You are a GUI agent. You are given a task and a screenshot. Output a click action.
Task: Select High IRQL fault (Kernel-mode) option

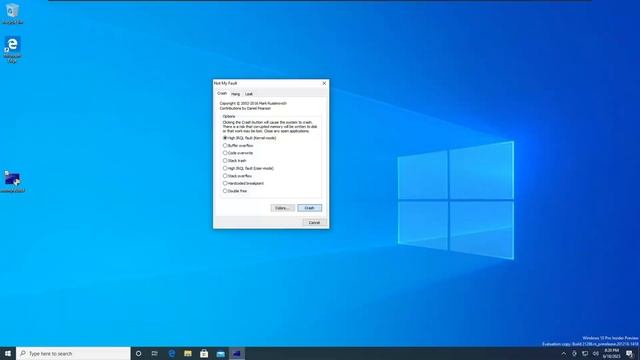249,138
